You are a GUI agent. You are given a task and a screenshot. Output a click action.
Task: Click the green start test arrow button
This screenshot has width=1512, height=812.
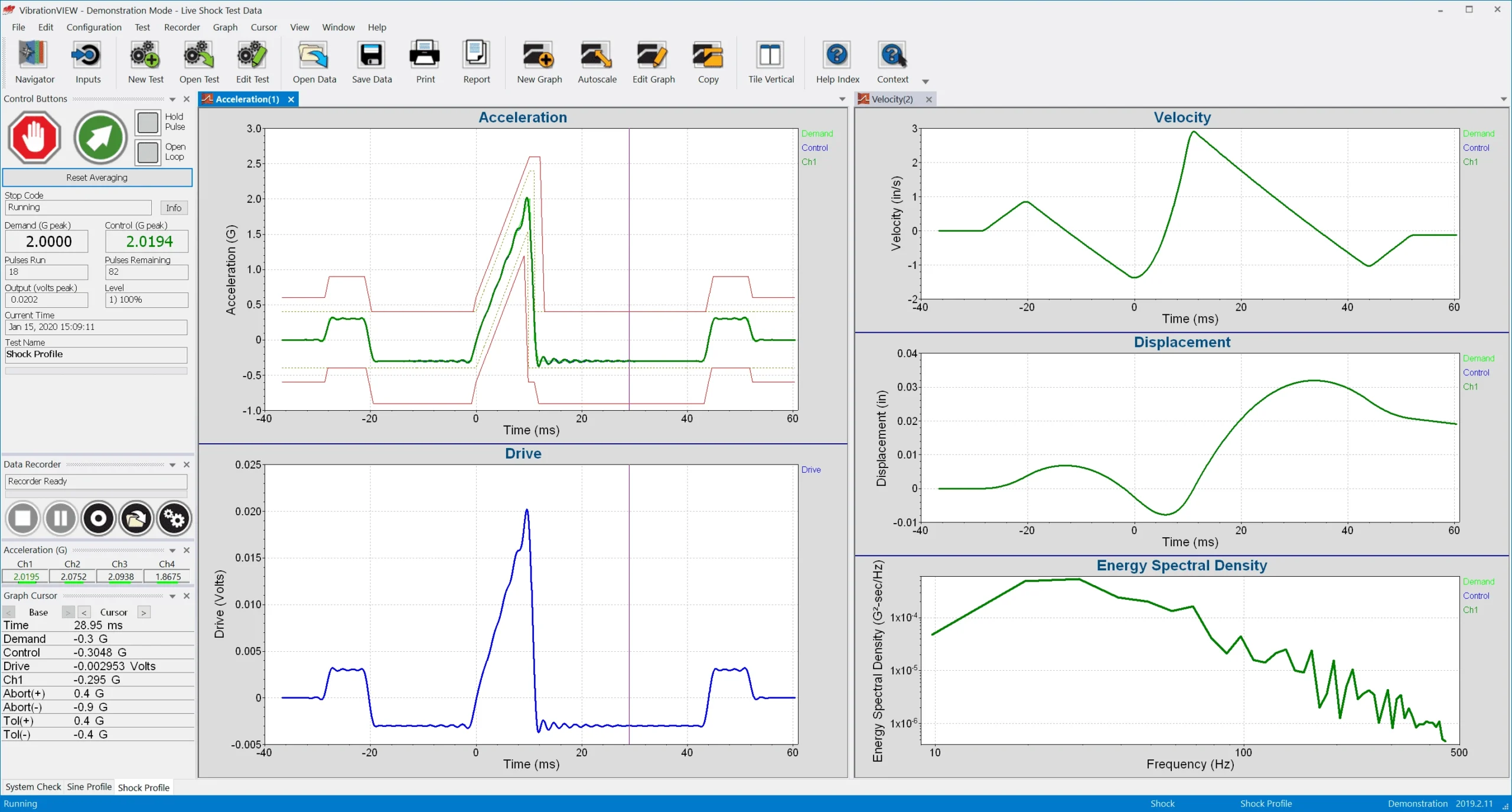click(x=100, y=137)
